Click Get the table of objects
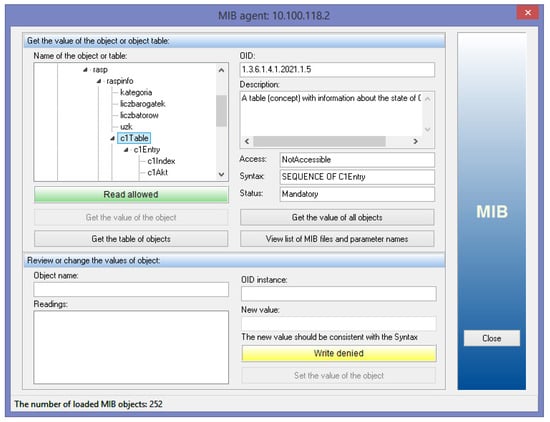 pos(131,239)
